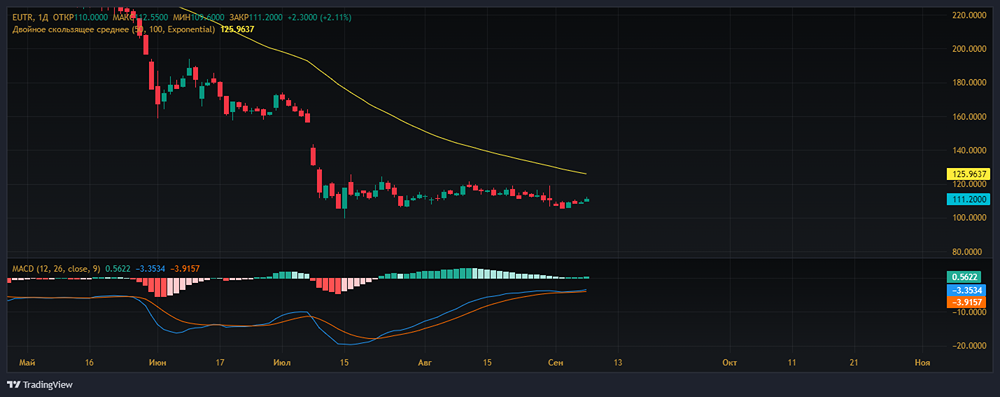This screenshot has height=397, width=1000.
Task: Click the −10.0000 MACD axis label
Action: (x=969, y=312)
